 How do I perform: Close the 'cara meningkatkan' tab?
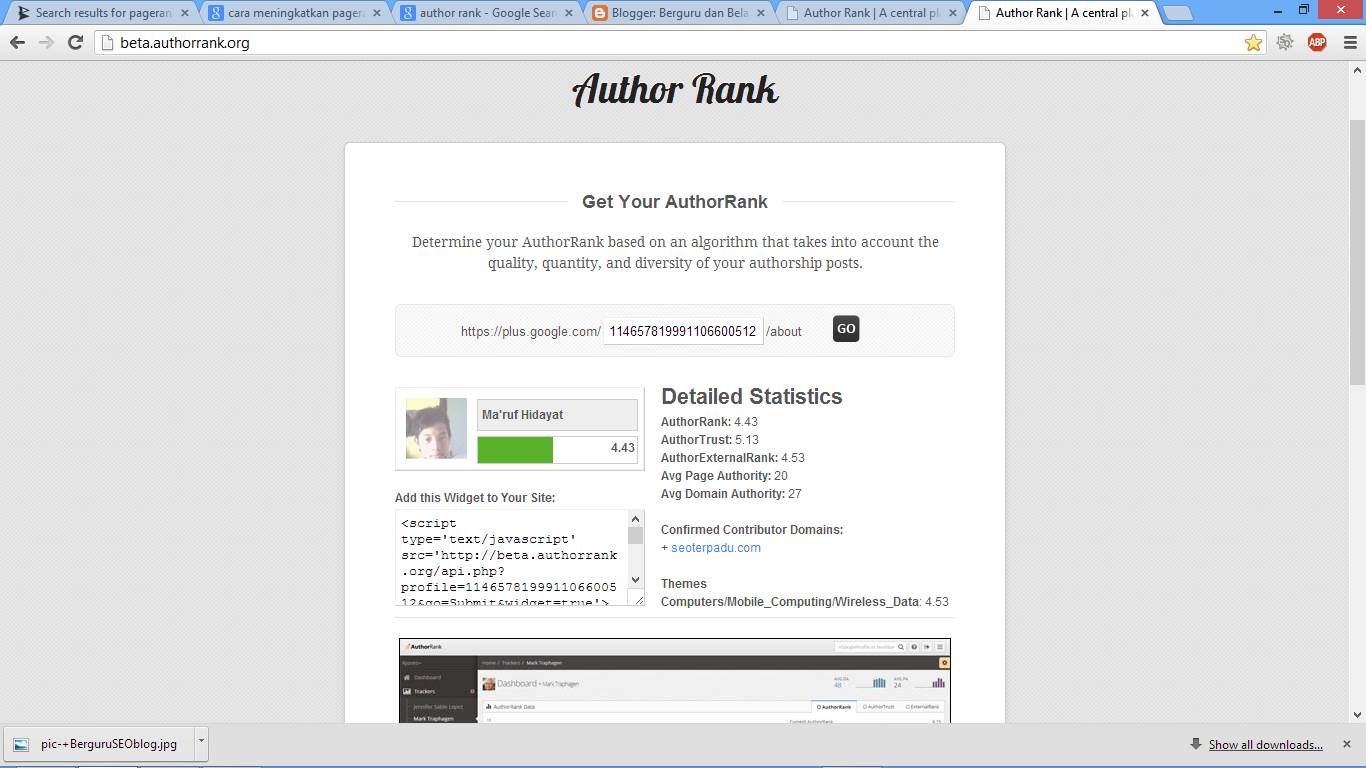click(x=377, y=14)
